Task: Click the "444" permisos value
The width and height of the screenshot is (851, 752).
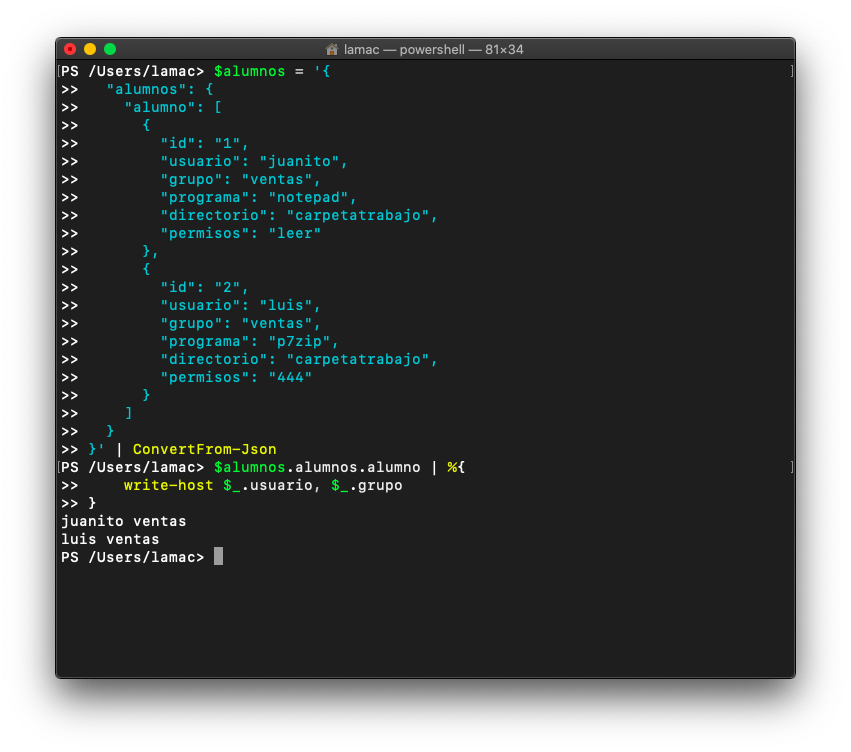Action: (290, 377)
